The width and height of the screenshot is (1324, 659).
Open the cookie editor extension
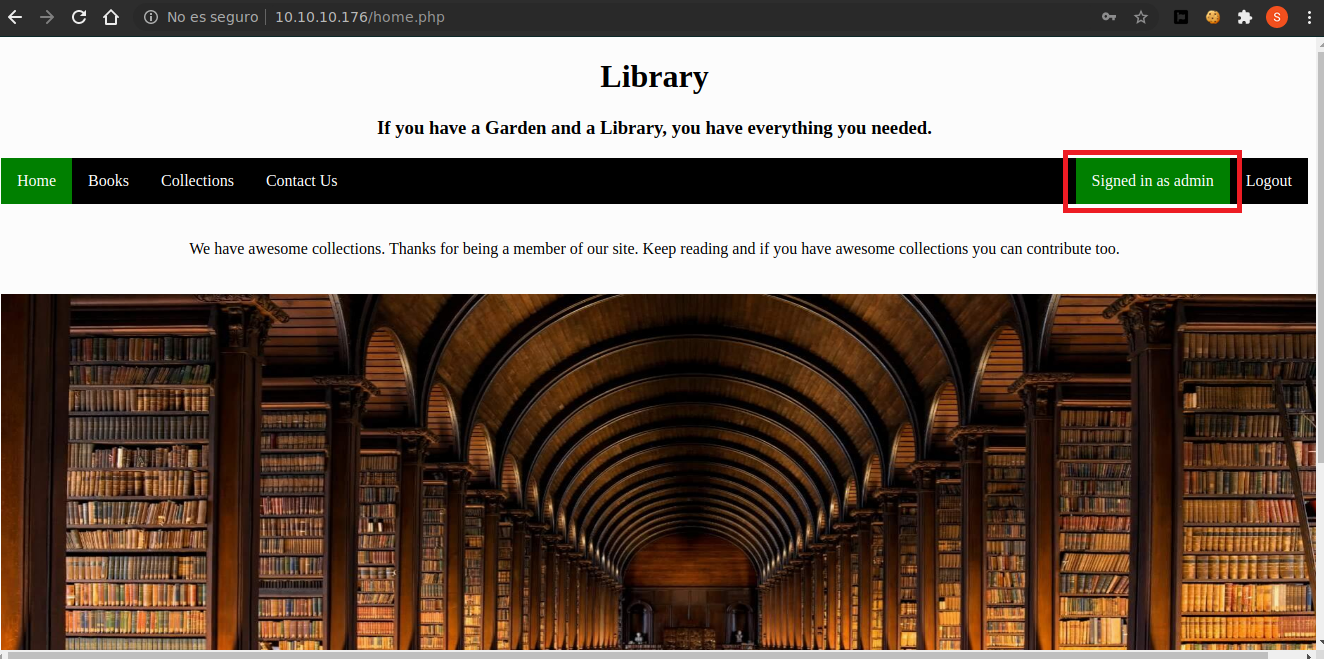click(x=1212, y=17)
